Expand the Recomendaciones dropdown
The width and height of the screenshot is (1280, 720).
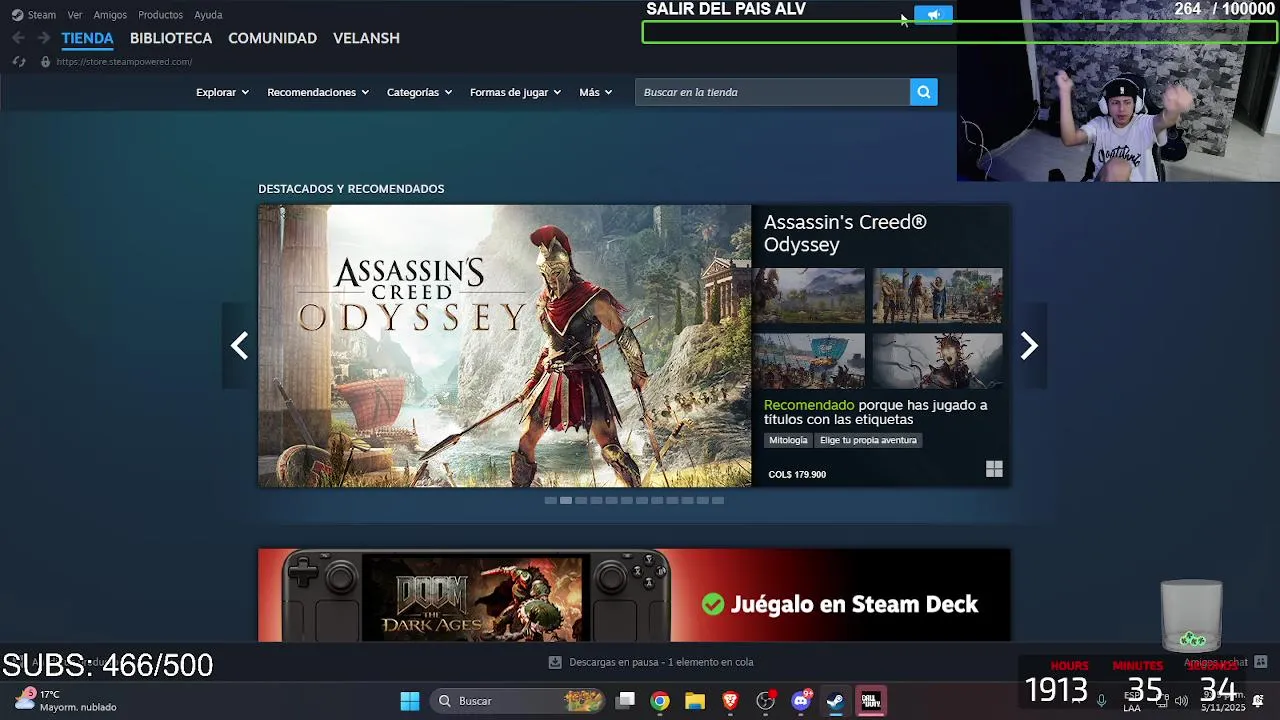[x=318, y=92]
